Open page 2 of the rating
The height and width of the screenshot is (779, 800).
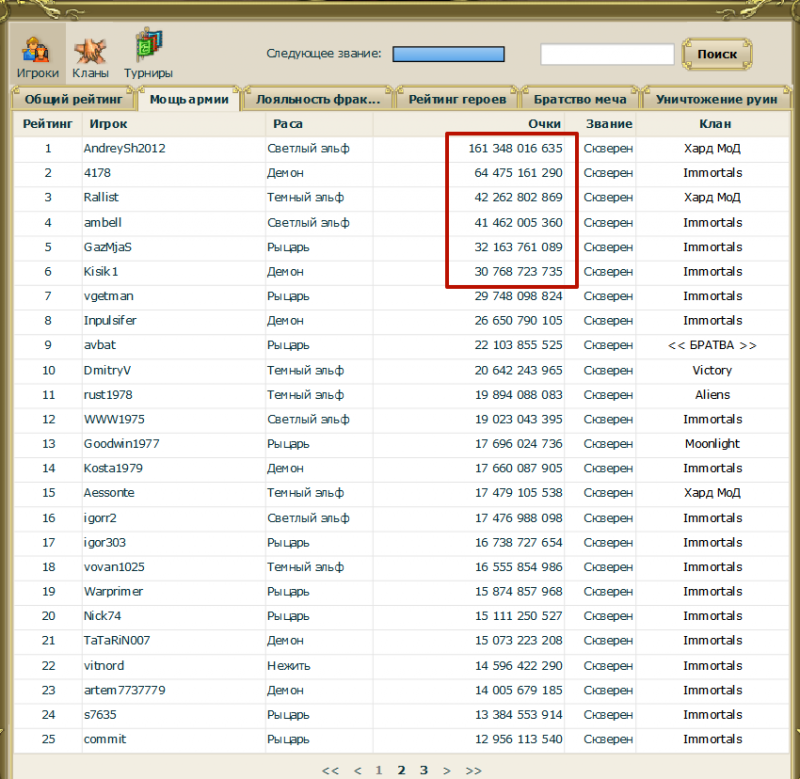tap(402, 770)
